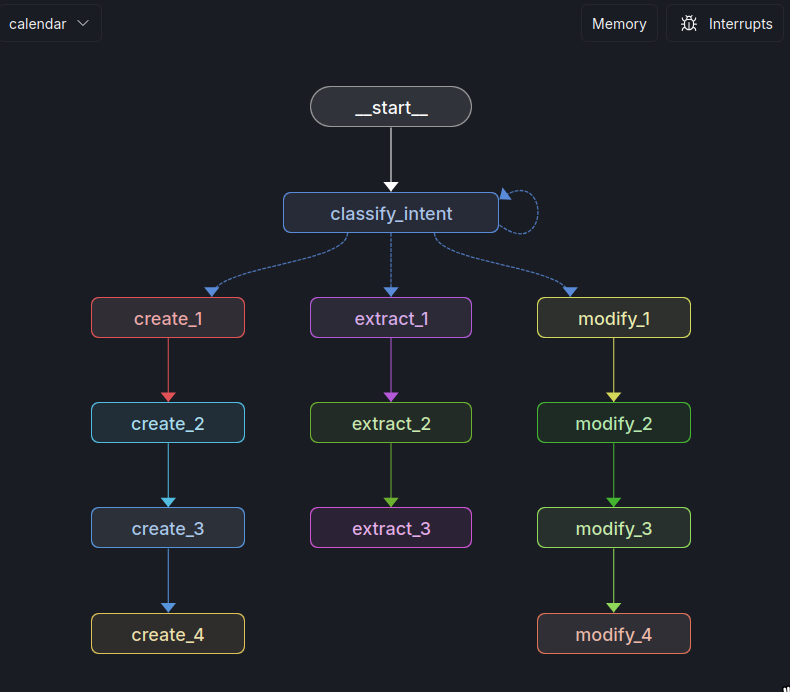This screenshot has width=790, height=692.
Task: Click the create_3 node
Action: coord(168,528)
